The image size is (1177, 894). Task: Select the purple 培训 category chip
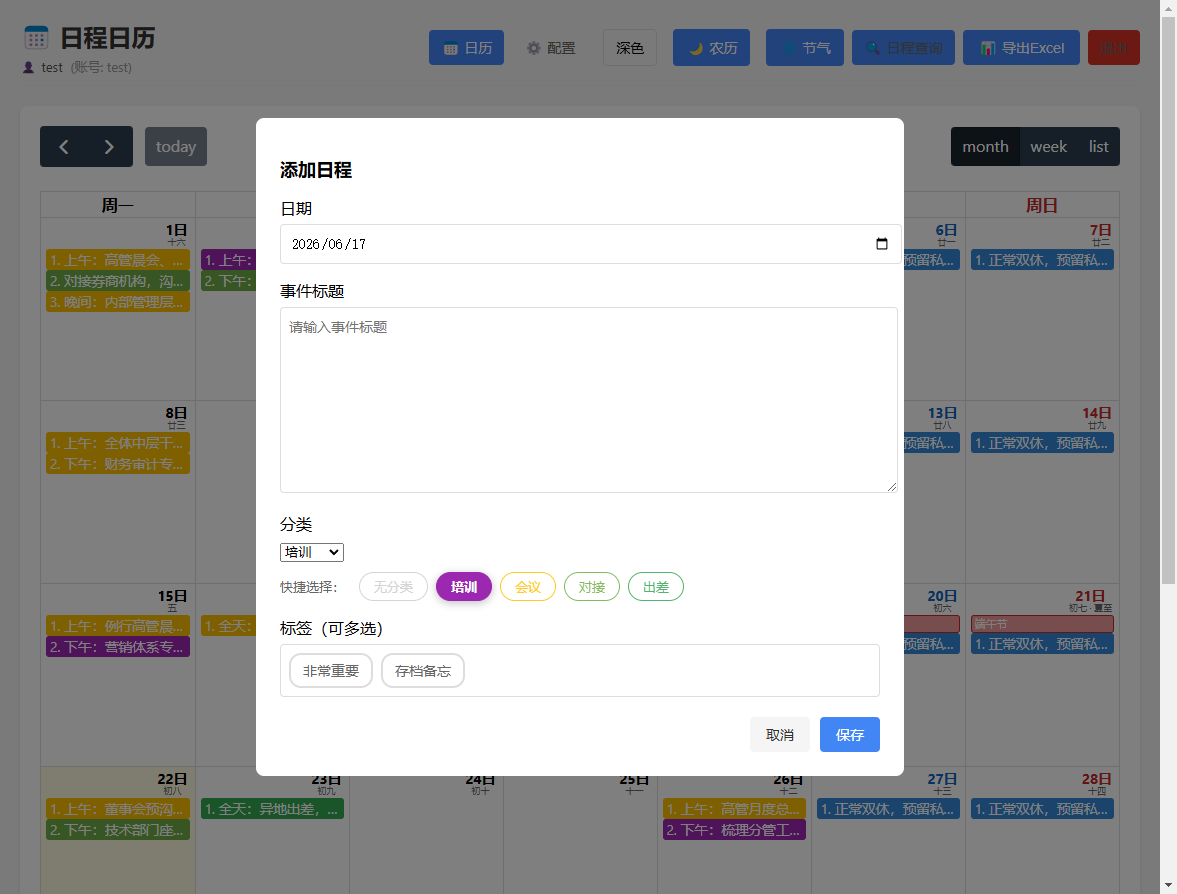[464, 587]
